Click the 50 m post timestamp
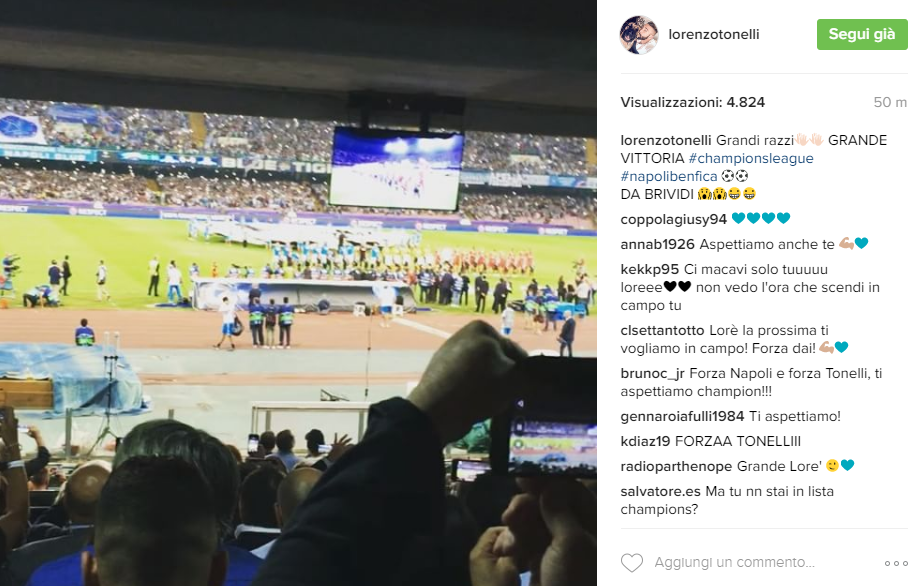 tap(890, 103)
